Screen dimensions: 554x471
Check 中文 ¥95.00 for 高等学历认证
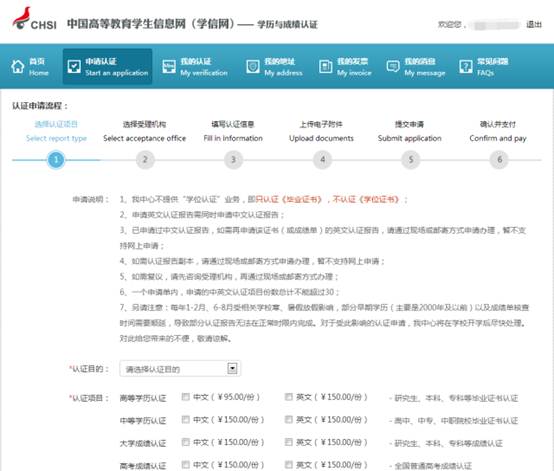point(185,397)
